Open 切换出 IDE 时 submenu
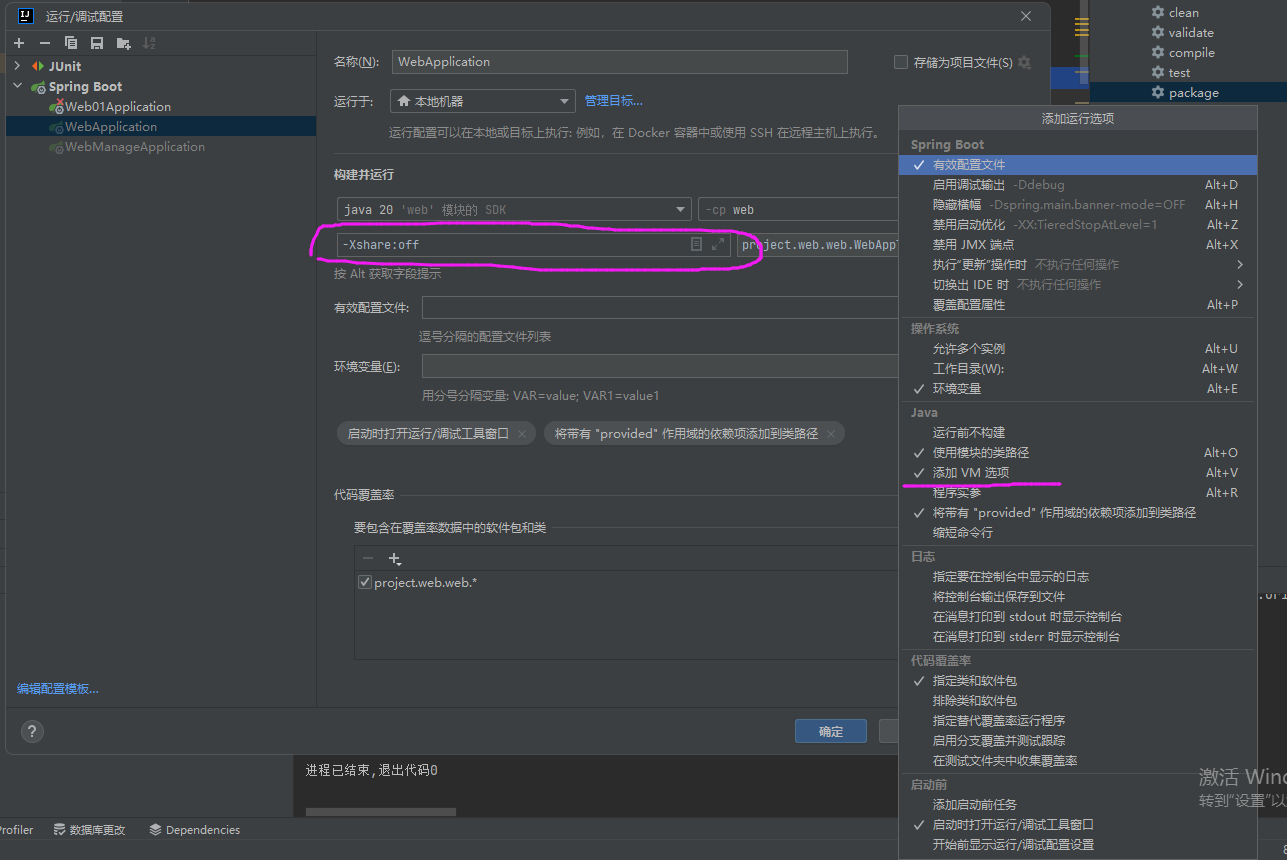 [1078, 285]
